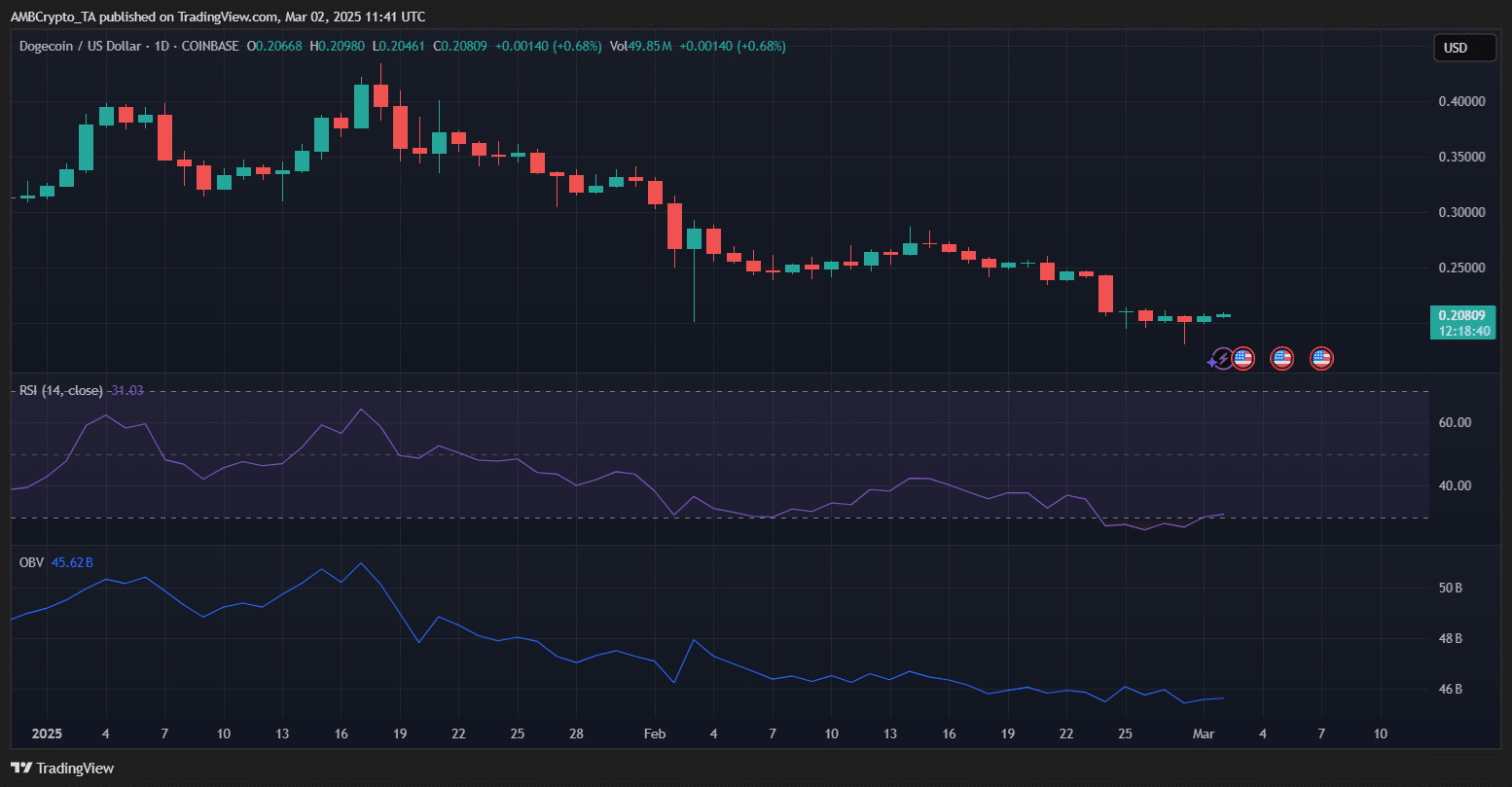Click the leftmost US flag economic event icon
Image resolution: width=1512 pixels, height=787 pixels.
click(x=1243, y=358)
